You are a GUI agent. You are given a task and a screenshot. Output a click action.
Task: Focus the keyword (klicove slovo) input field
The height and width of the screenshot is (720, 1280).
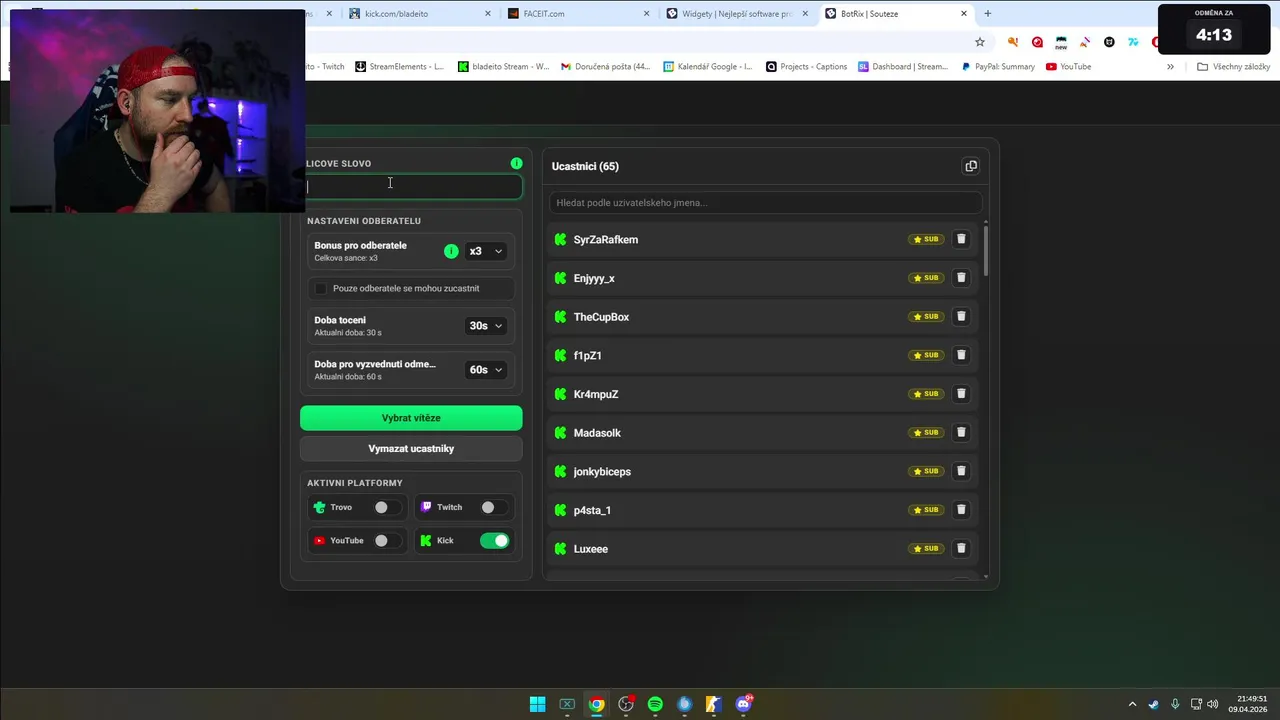click(411, 186)
